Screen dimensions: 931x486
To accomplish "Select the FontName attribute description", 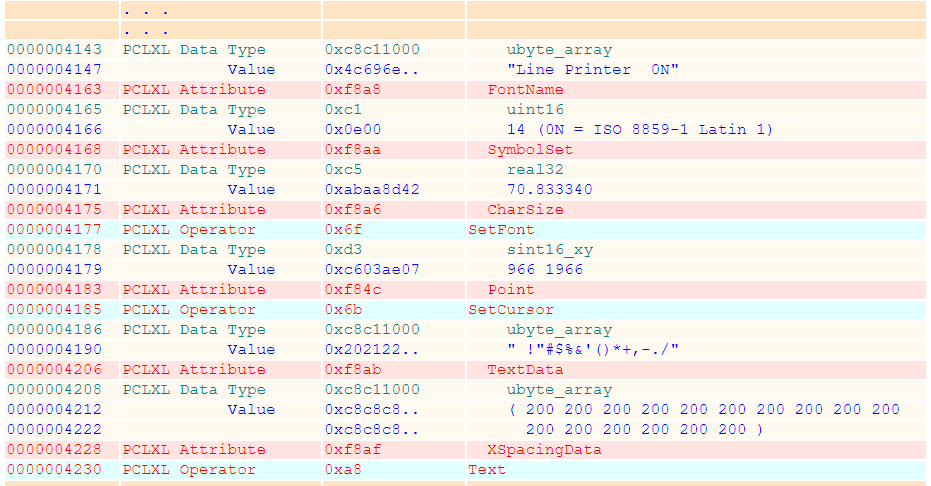I will [x=525, y=90].
